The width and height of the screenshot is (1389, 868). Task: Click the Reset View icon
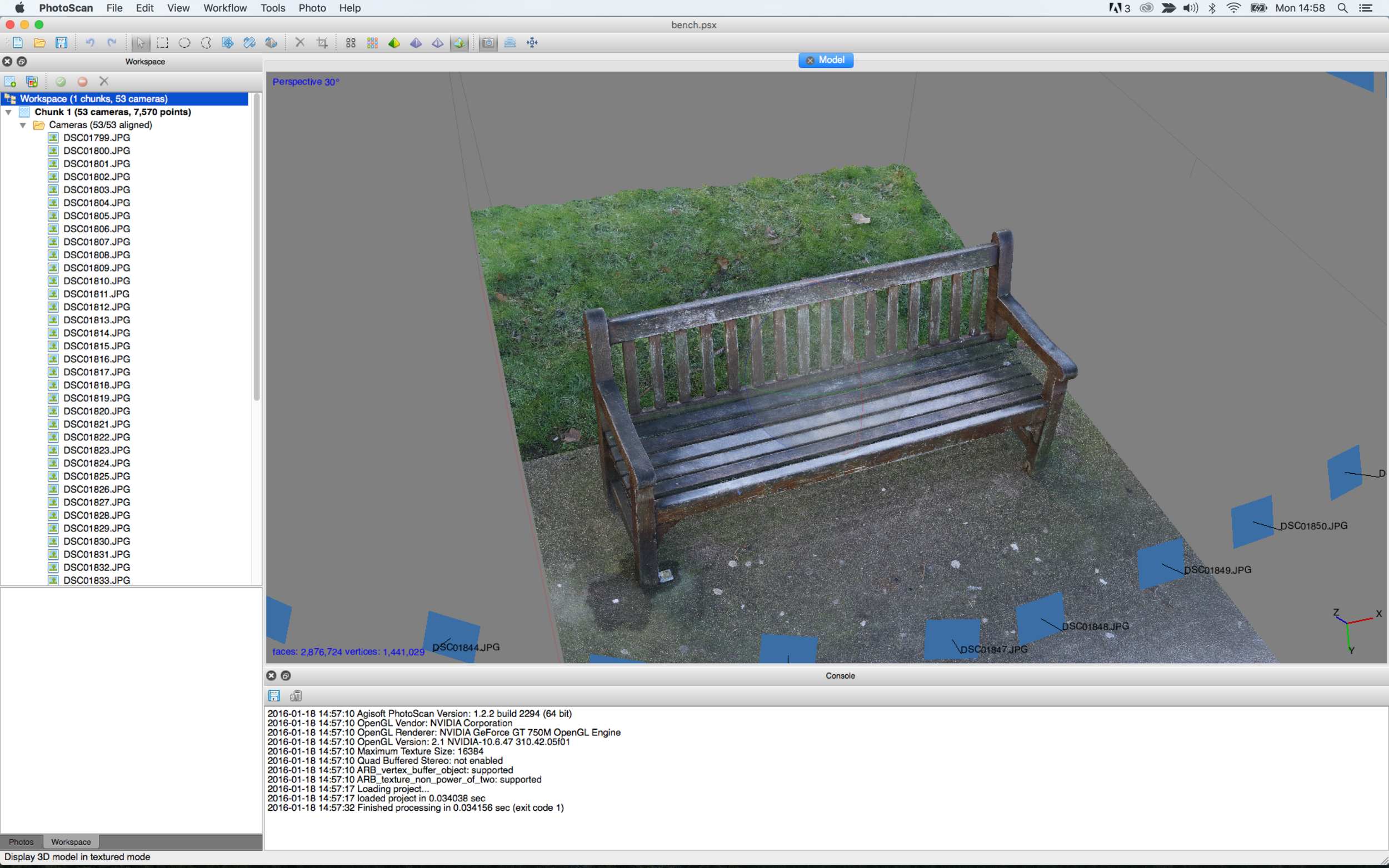[532, 42]
